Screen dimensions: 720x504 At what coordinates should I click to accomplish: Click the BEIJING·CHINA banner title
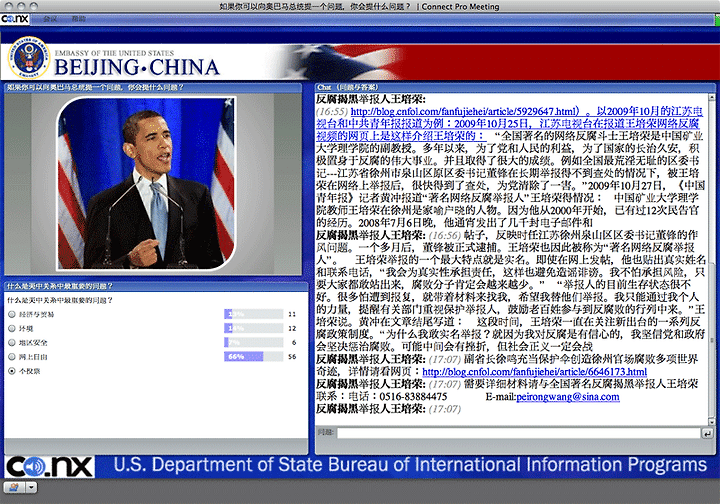pyautogui.click(x=137, y=67)
